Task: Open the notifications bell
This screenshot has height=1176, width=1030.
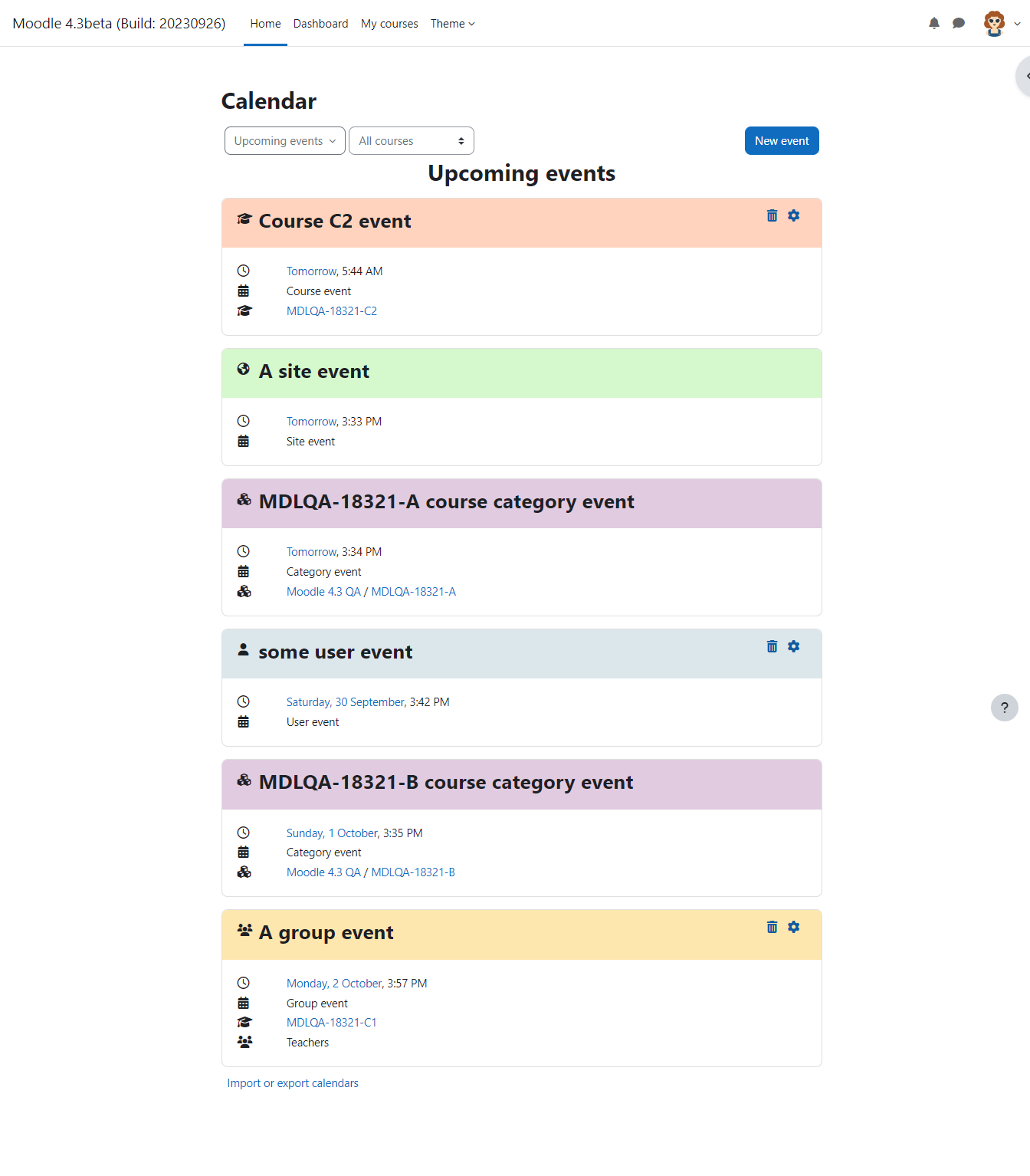Action: [x=934, y=23]
